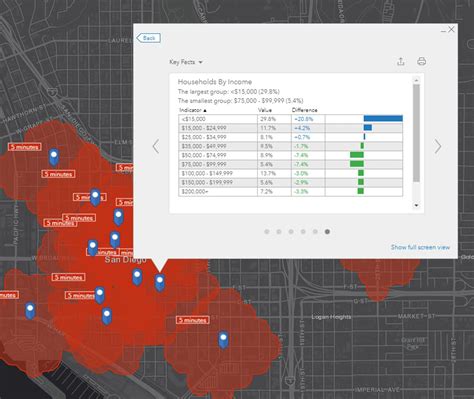The width and height of the screenshot is (474, 399).
Task: Select the fifth pagination dot
Action: point(315,232)
